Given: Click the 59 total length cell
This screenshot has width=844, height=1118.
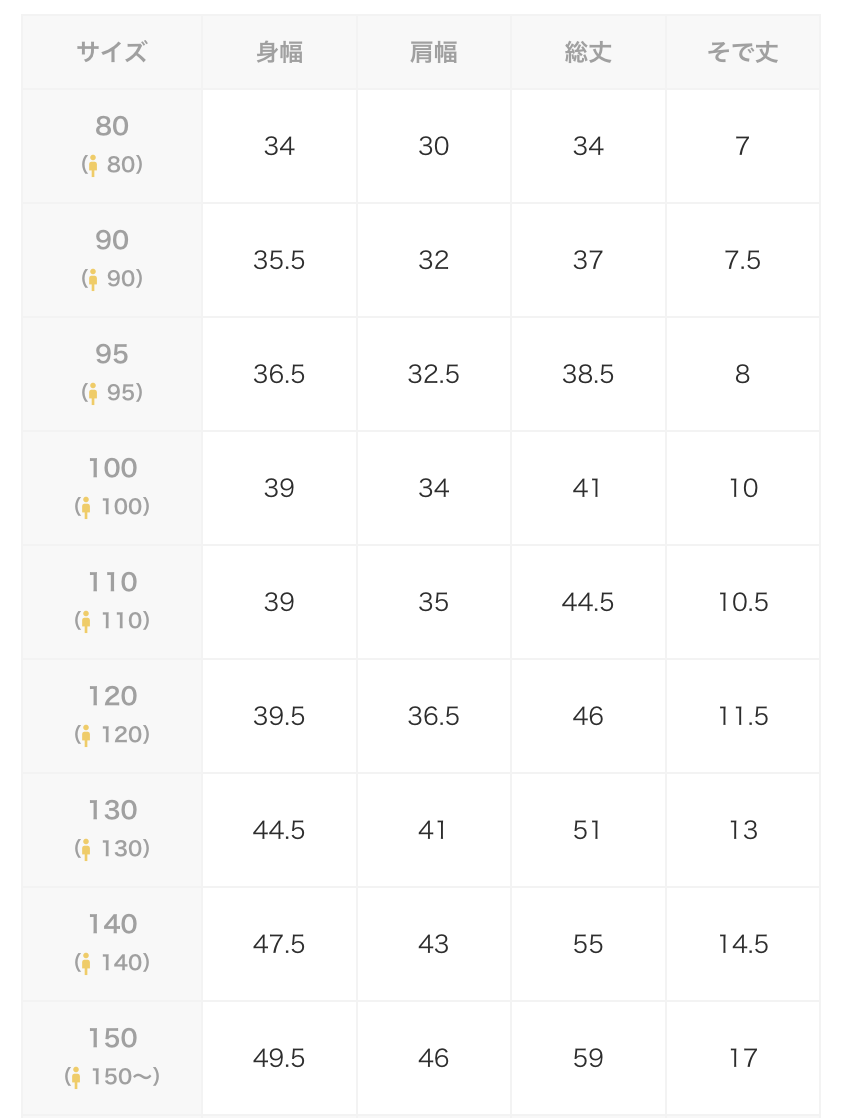Looking at the screenshot, I should (588, 1058).
